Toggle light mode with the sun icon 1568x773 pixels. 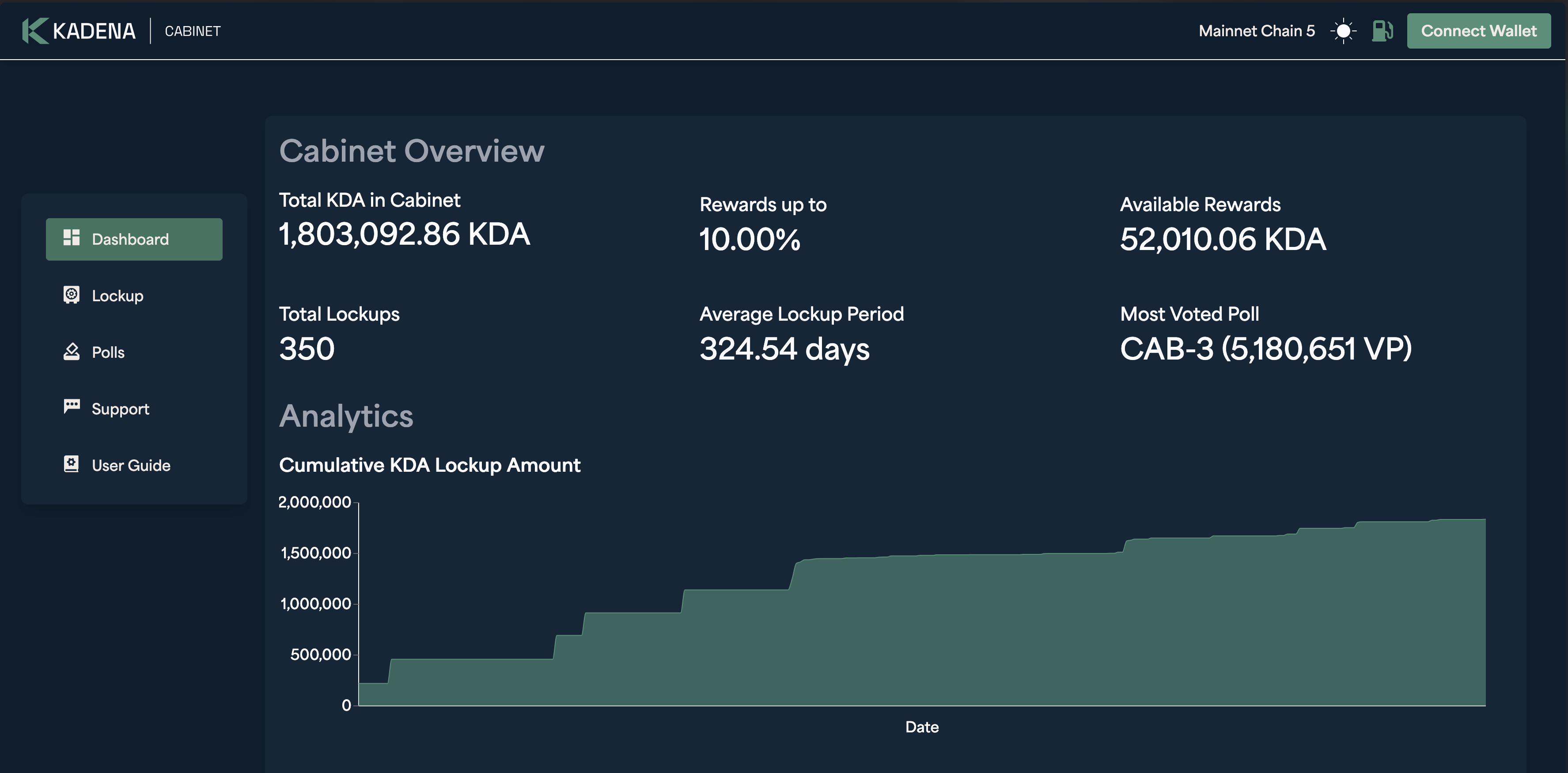coord(1343,31)
